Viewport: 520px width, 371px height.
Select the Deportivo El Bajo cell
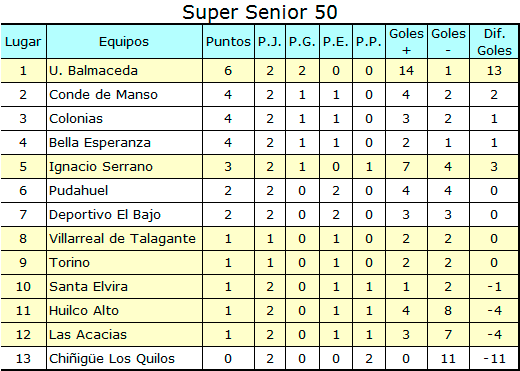(x=124, y=215)
